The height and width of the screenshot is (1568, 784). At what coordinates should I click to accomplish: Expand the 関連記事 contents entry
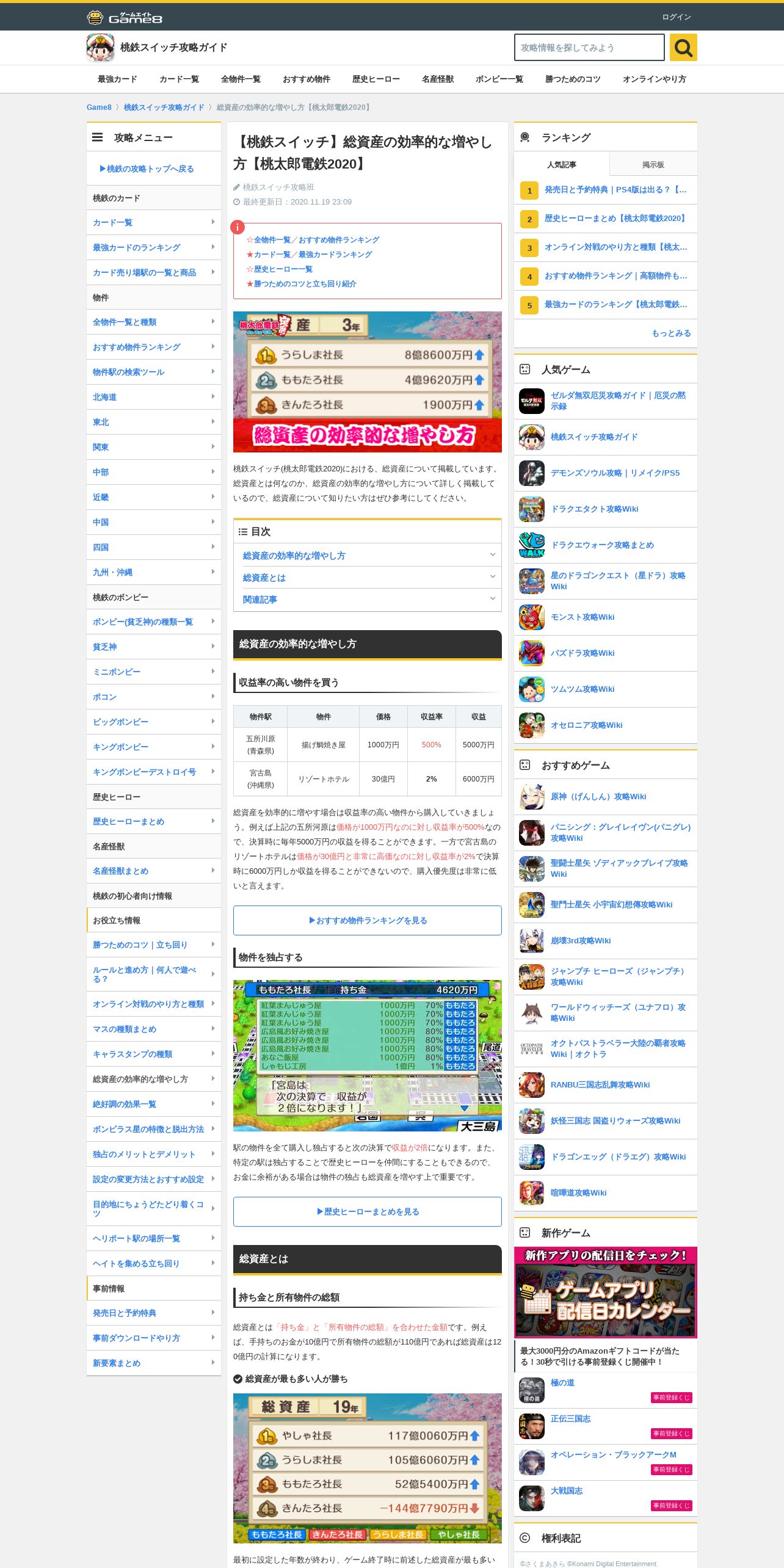click(368, 600)
